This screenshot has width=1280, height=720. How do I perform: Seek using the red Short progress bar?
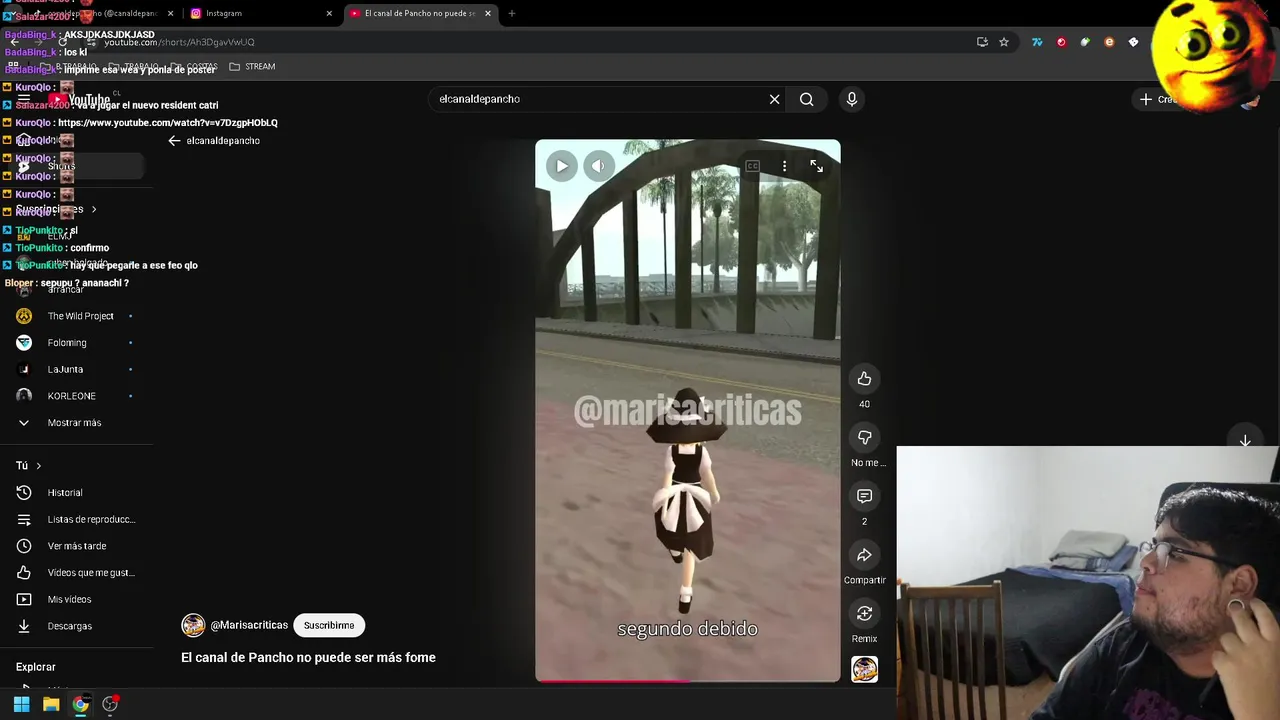point(688,680)
